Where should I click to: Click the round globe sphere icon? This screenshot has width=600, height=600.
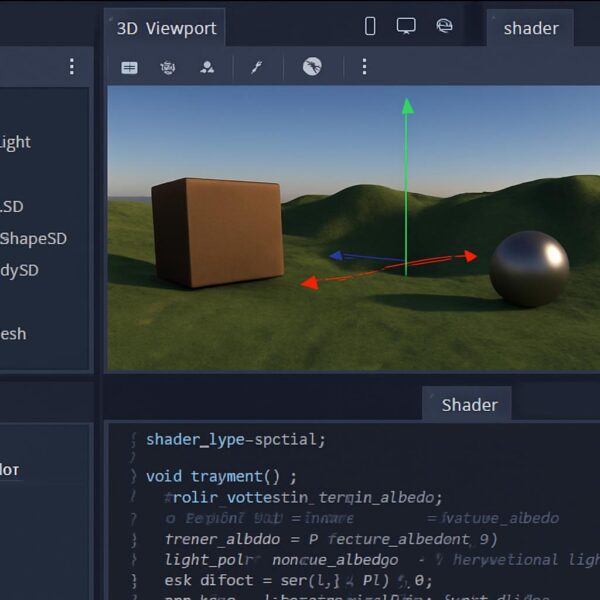coord(312,67)
